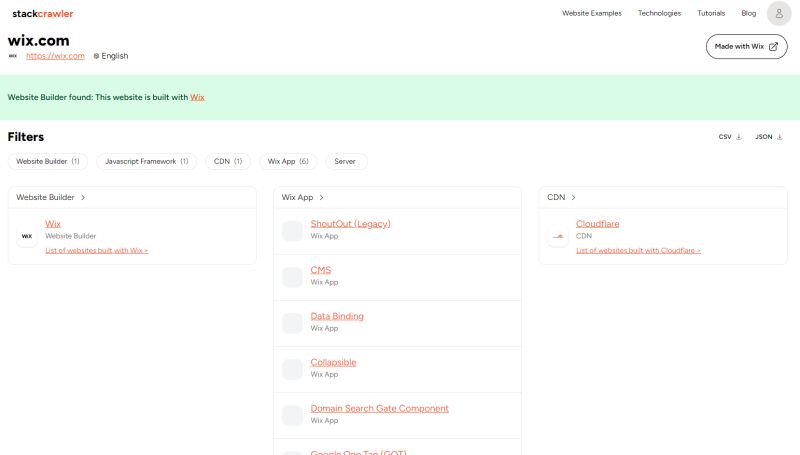800x455 pixels.
Task: Open List of websites built with Wix
Action: pos(96,250)
